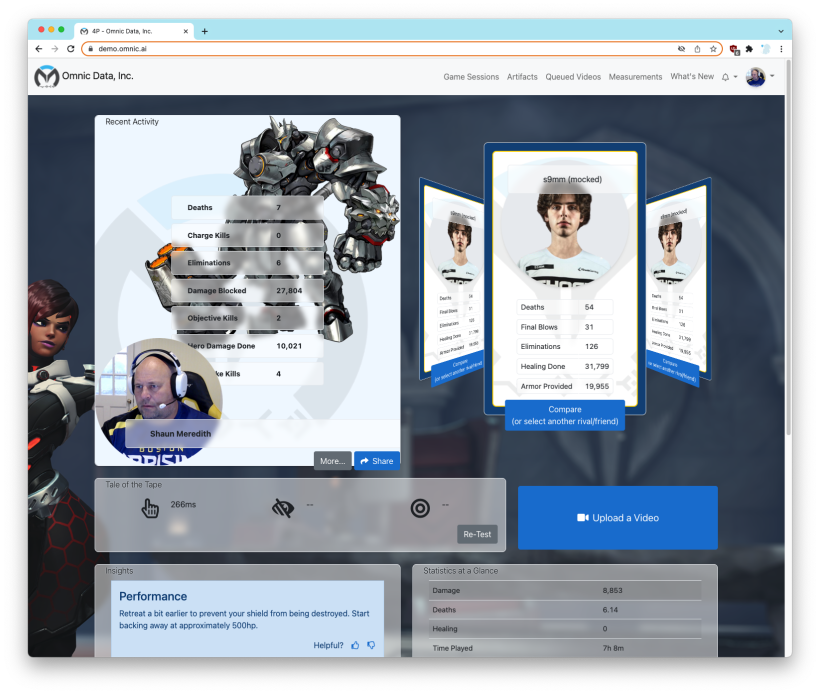Click the Shaun Meredith webcam avatar
Image resolution: width=820 pixels, height=694 pixels.
[x=158, y=400]
